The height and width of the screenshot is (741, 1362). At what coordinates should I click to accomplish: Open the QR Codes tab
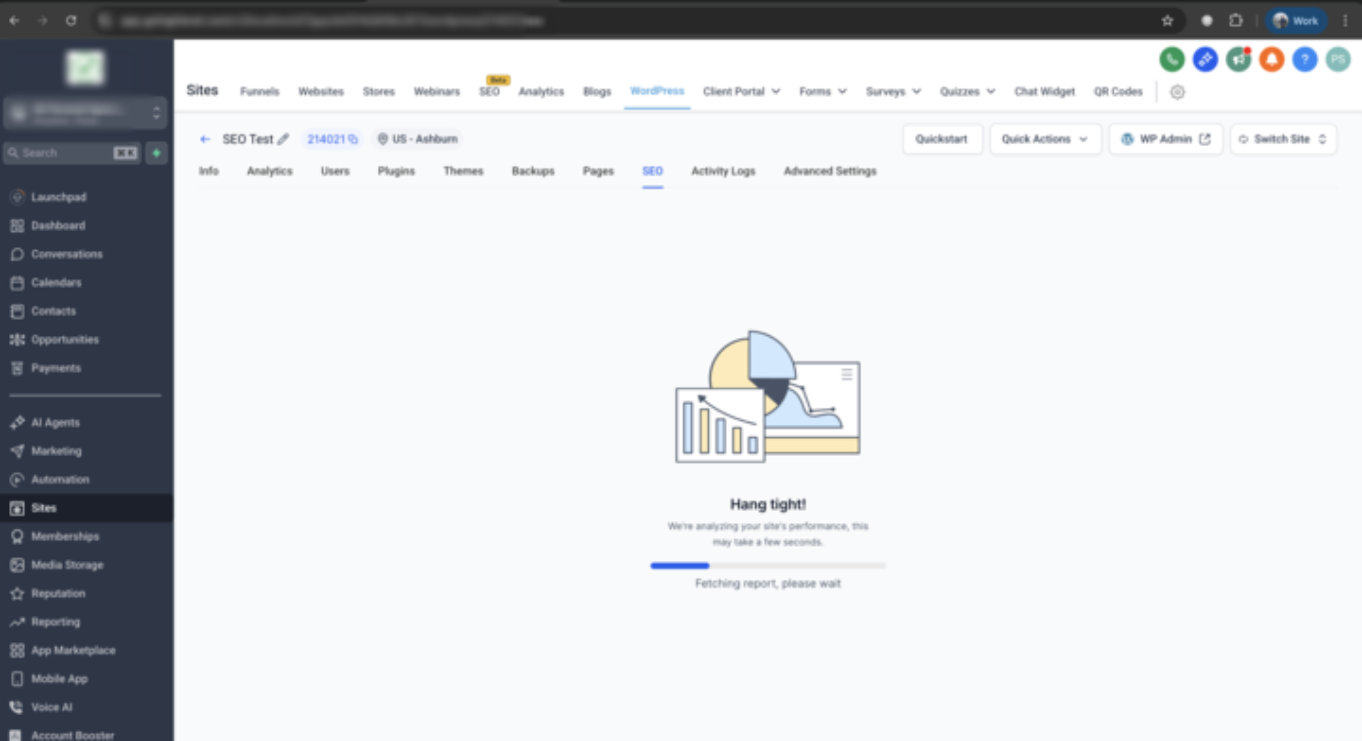pos(1118,92)
